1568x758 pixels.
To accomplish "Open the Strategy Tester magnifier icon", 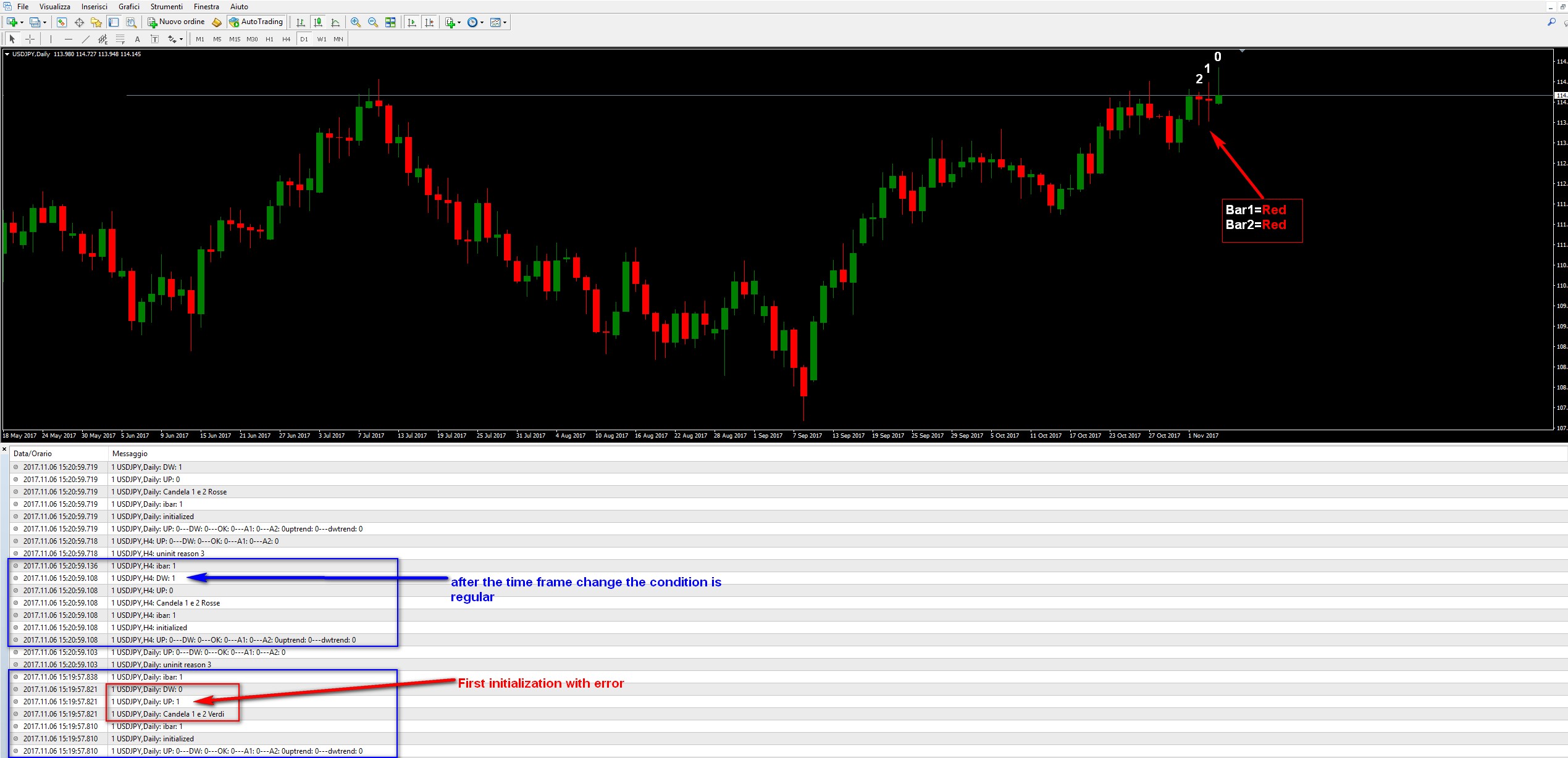I will pyautogui.click(x=131, y=22).
